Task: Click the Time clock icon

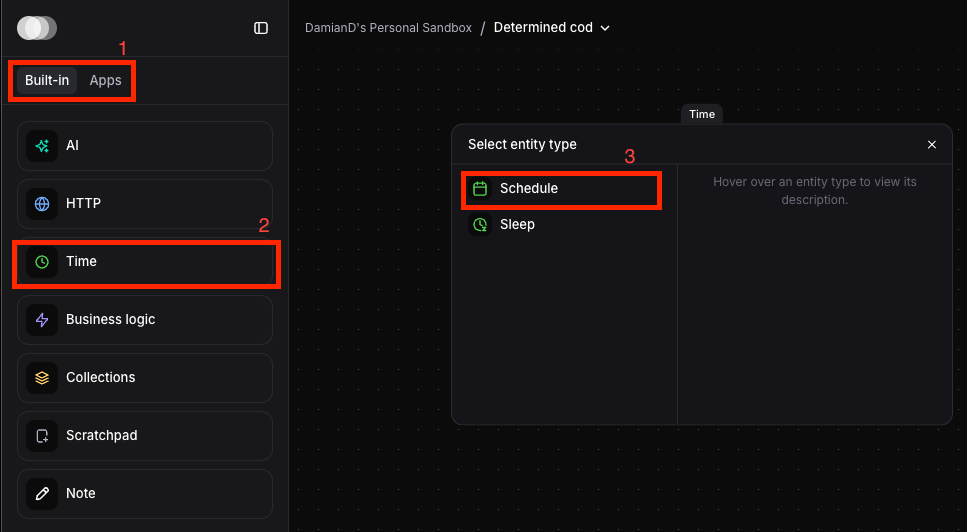Action: 42,262
